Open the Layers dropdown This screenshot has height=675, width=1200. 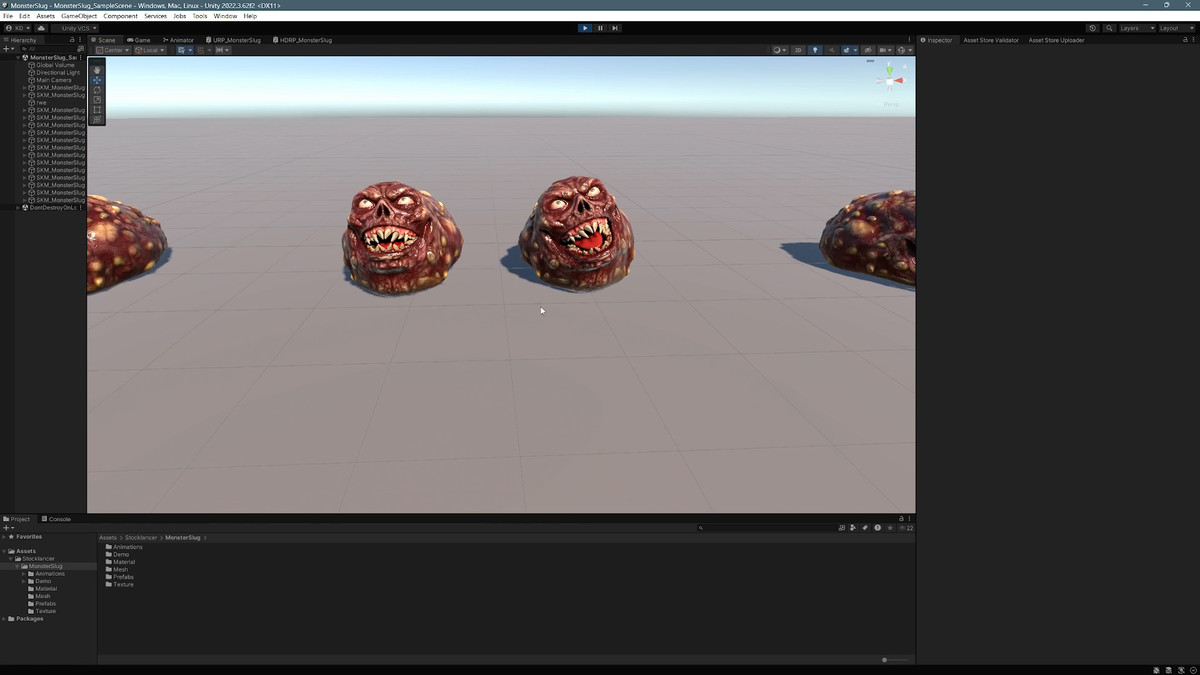(1137, 28)
